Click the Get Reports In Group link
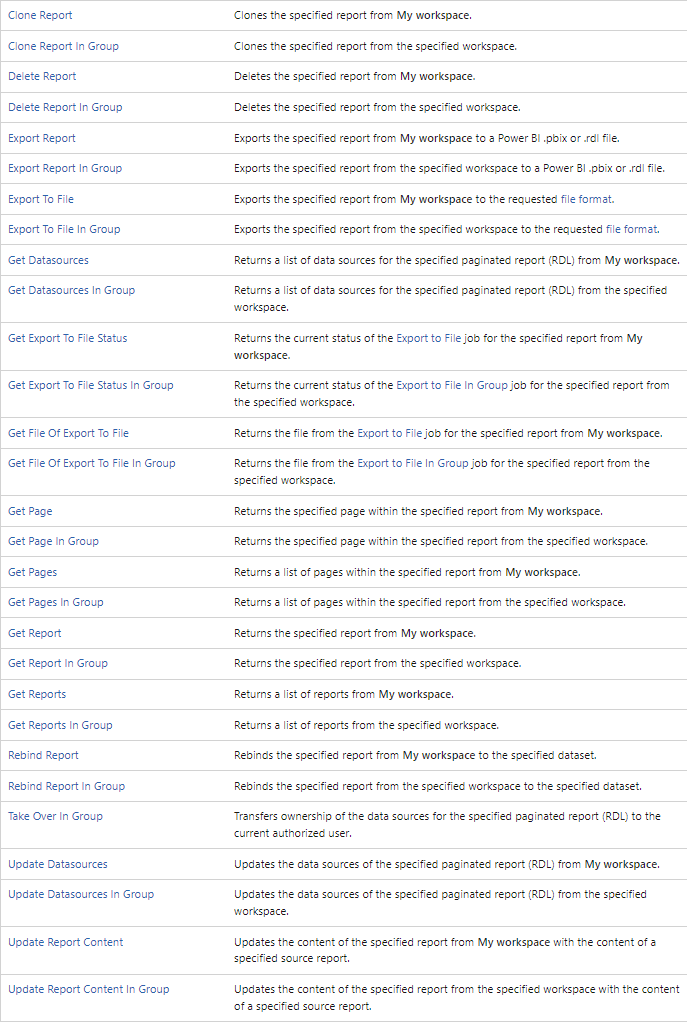Image resolution: width=687 pixels, height=1024 pixels. pos(60,725)
